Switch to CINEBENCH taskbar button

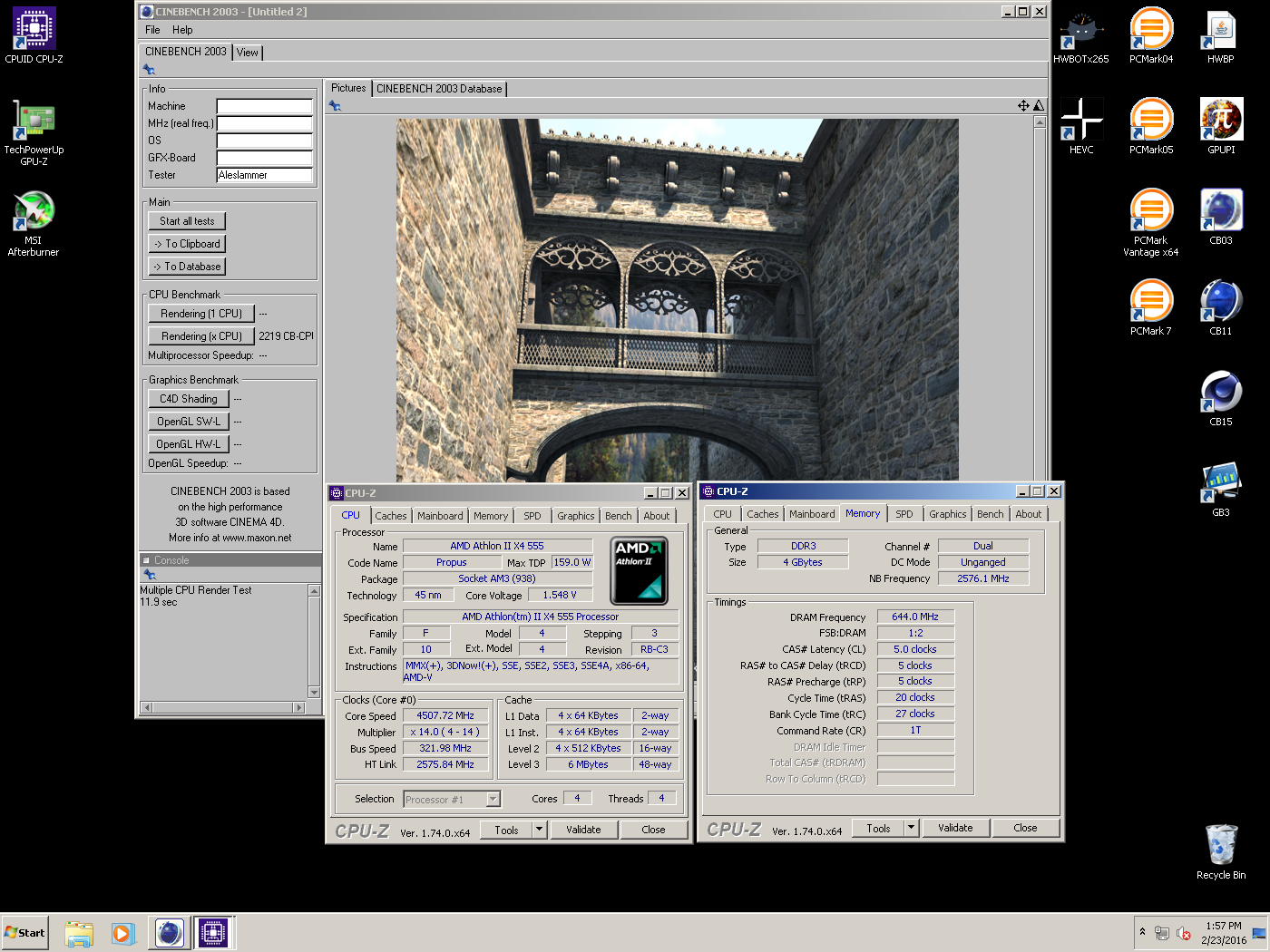tap(169, 933)
